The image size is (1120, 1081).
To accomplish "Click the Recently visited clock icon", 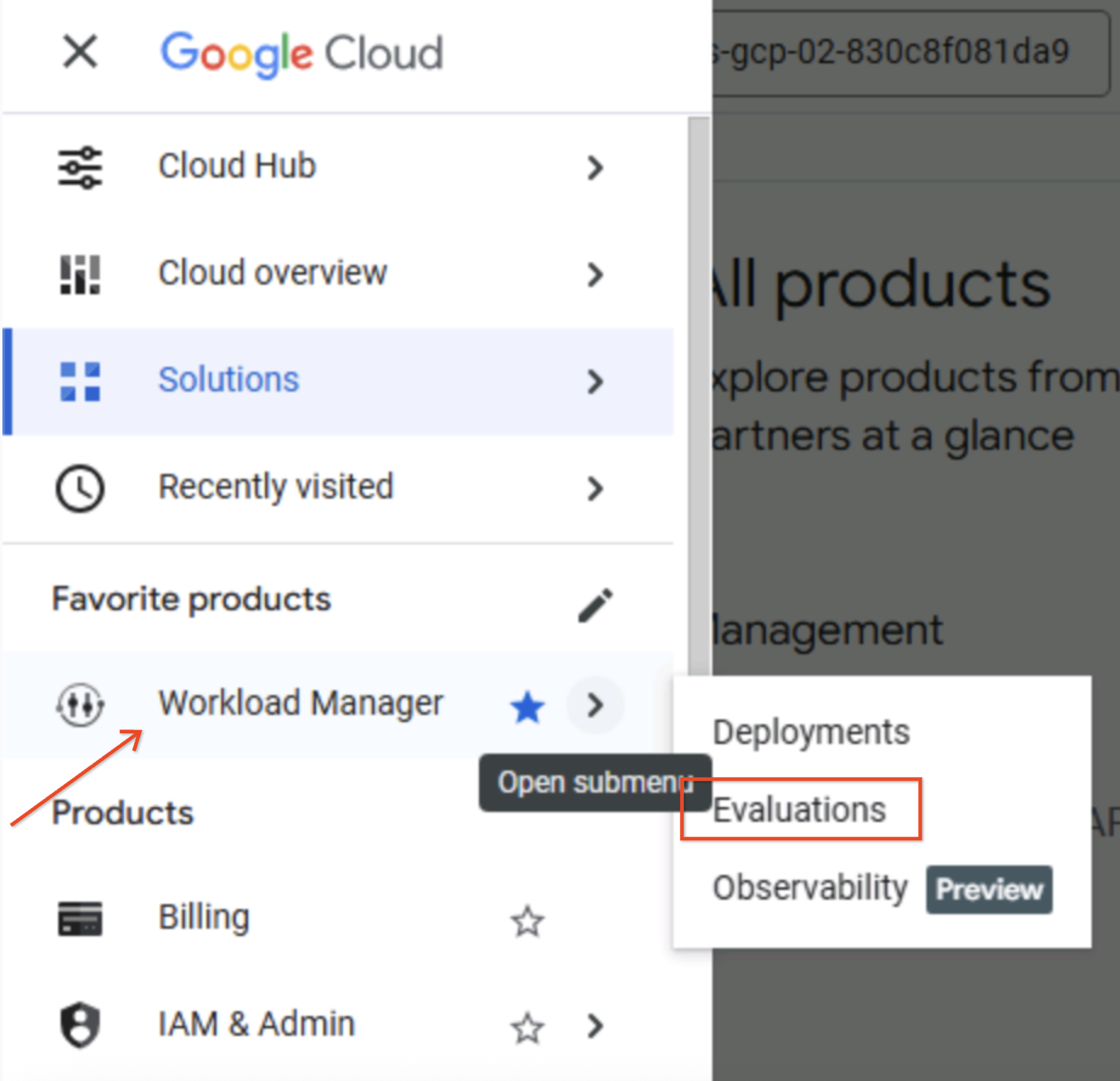I will (x=79, y=488).
